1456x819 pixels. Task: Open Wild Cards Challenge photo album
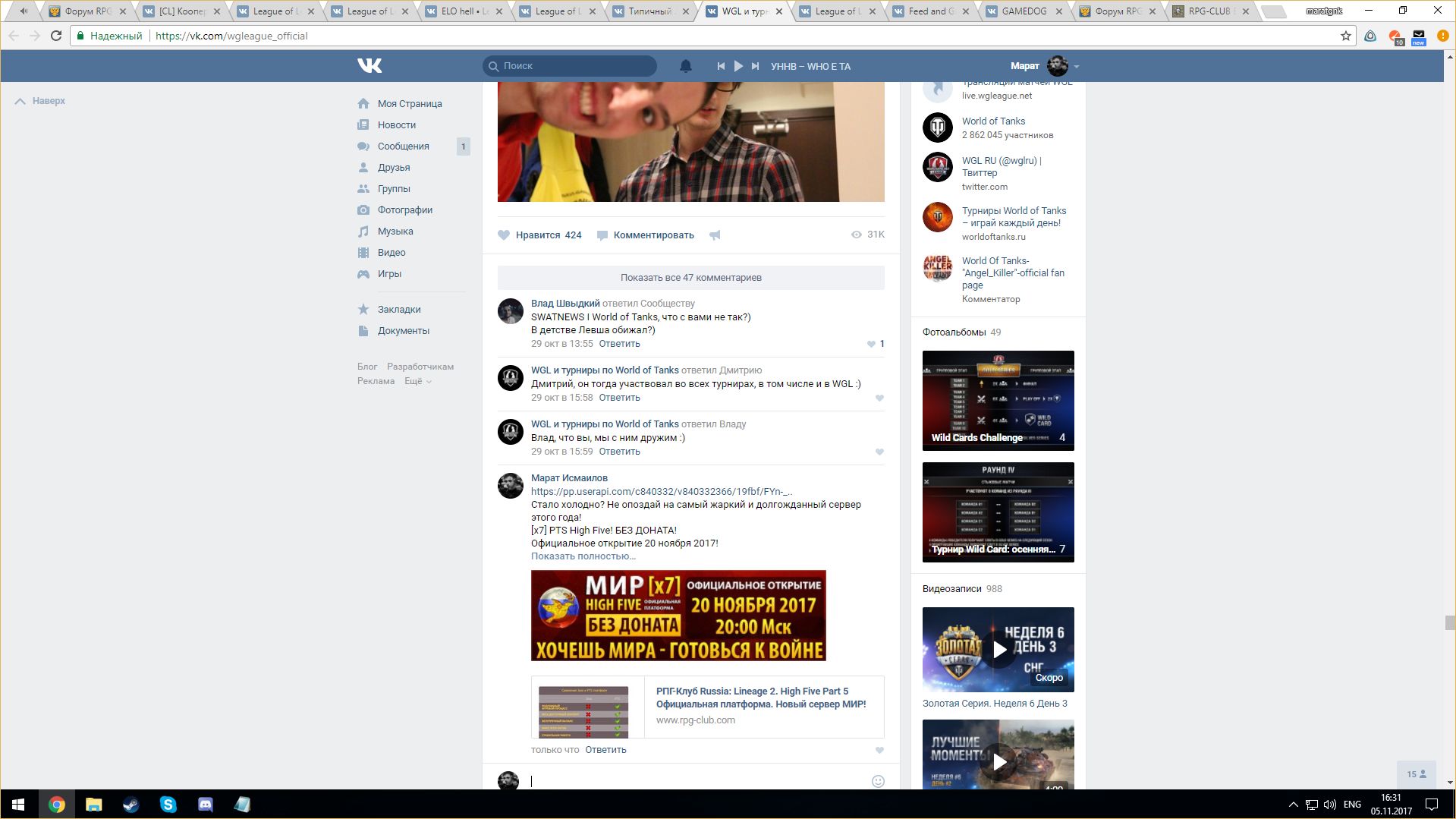pos(998,401)
